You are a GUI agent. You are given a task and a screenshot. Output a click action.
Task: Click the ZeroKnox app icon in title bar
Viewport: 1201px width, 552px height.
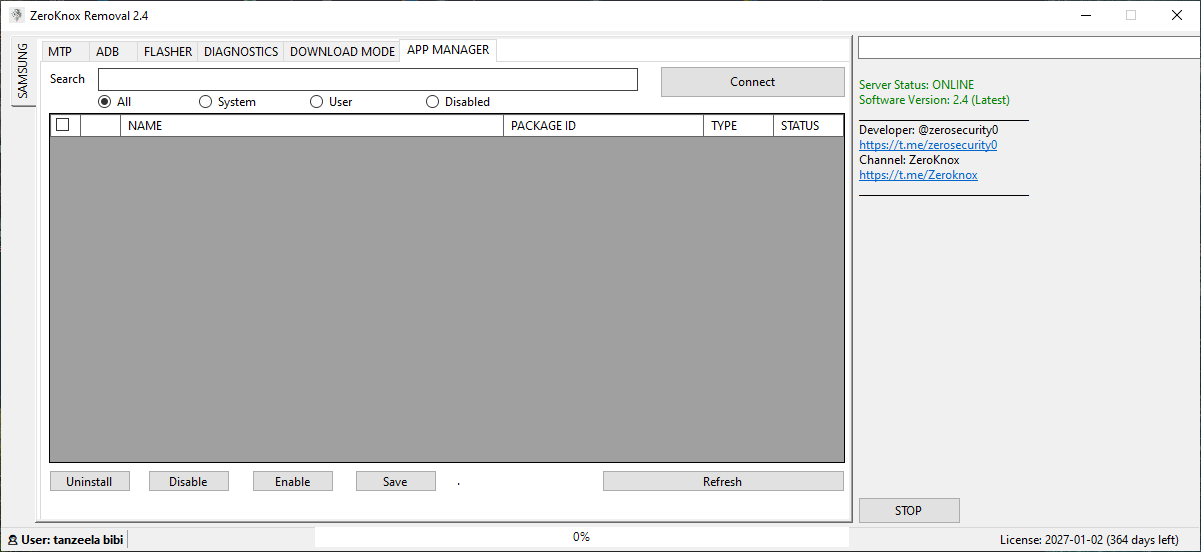[x=16, y=15]
